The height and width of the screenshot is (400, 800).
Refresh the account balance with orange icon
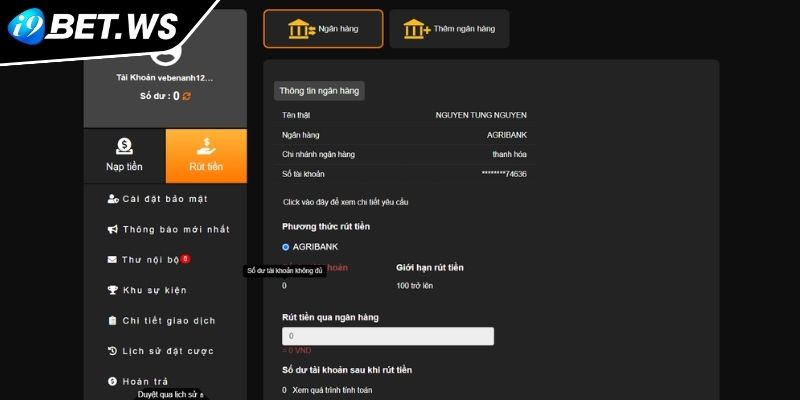pos(186,96)
